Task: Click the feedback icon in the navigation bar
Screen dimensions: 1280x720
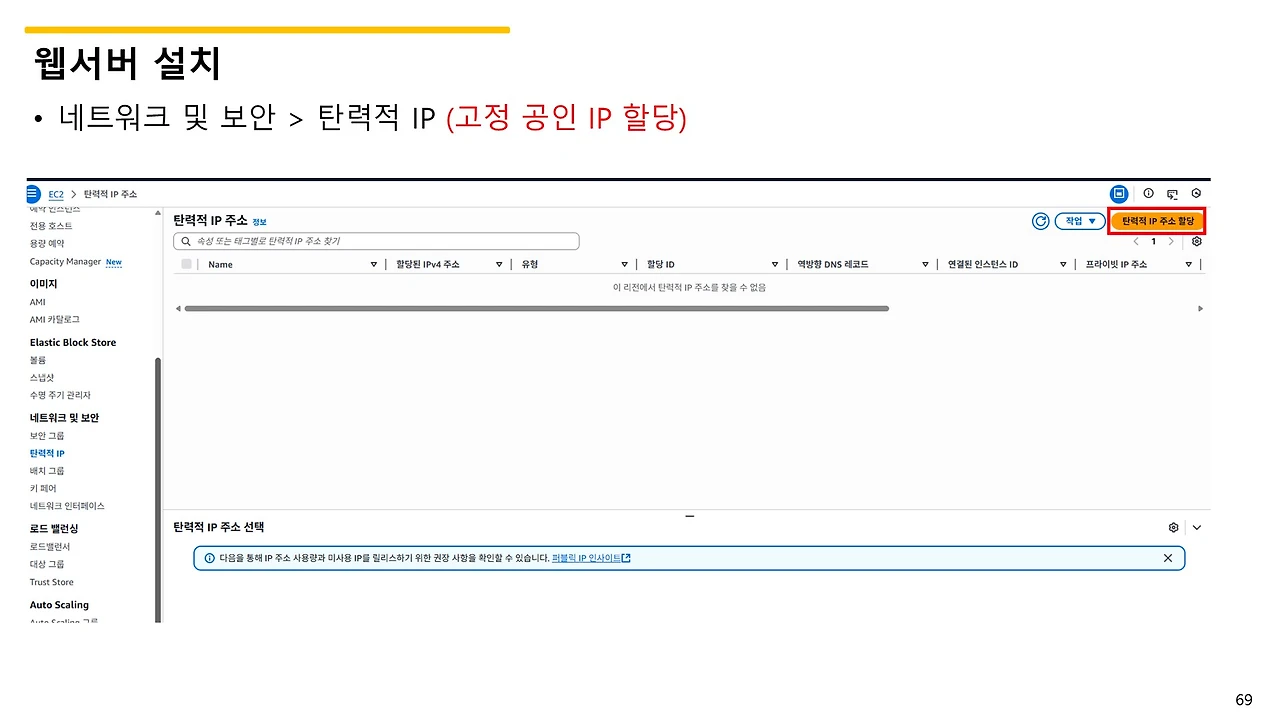Action: (x=1172, y=193)
